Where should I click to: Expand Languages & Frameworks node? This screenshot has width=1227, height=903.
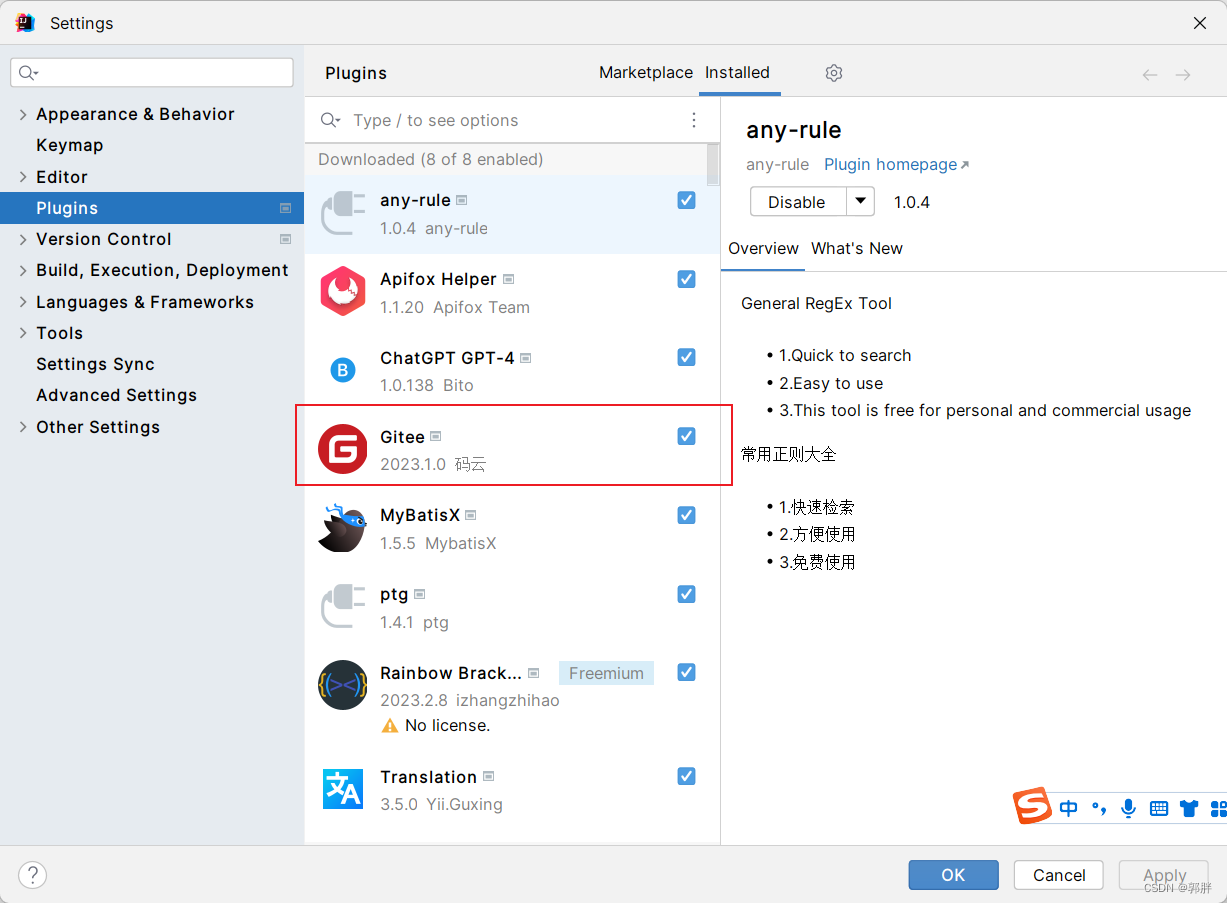coord(23,302)
